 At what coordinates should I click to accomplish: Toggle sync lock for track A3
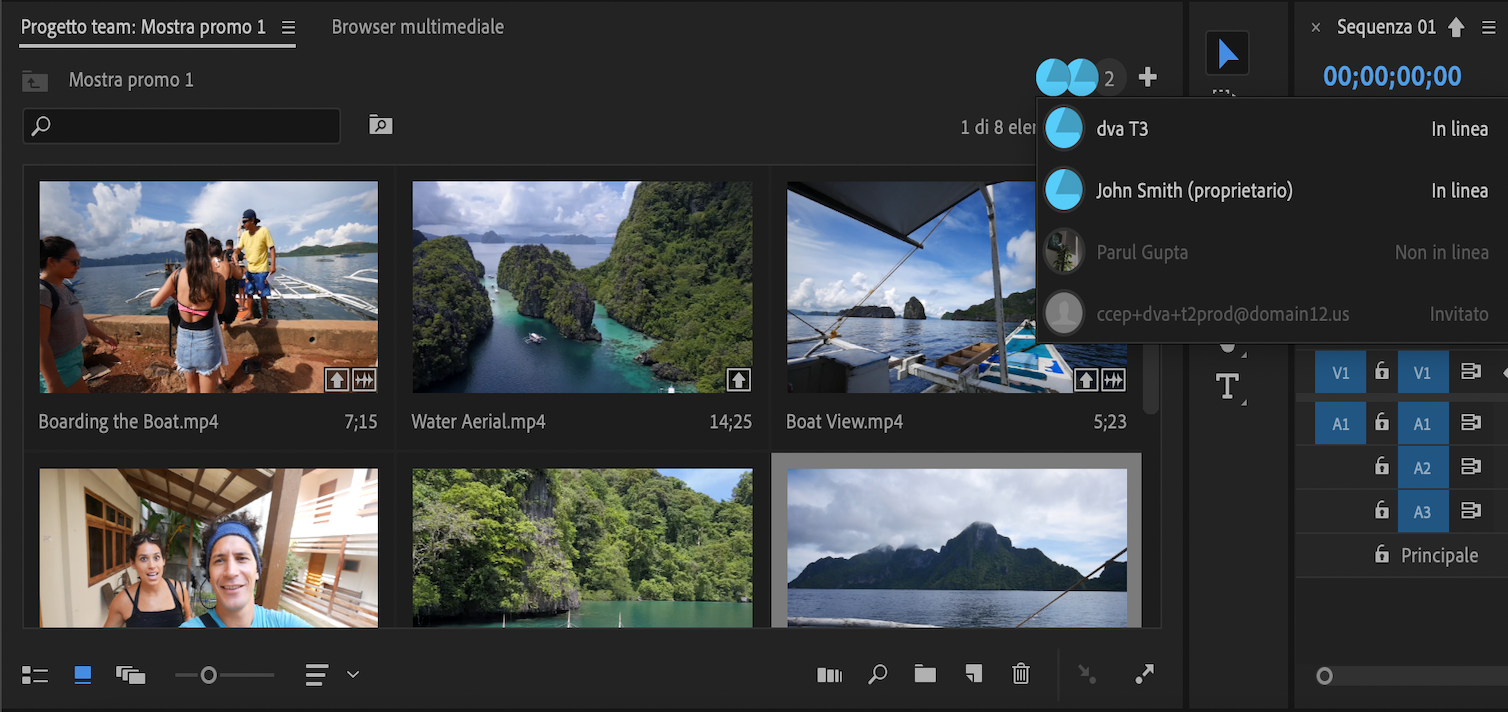click(x=1470, y=511)
